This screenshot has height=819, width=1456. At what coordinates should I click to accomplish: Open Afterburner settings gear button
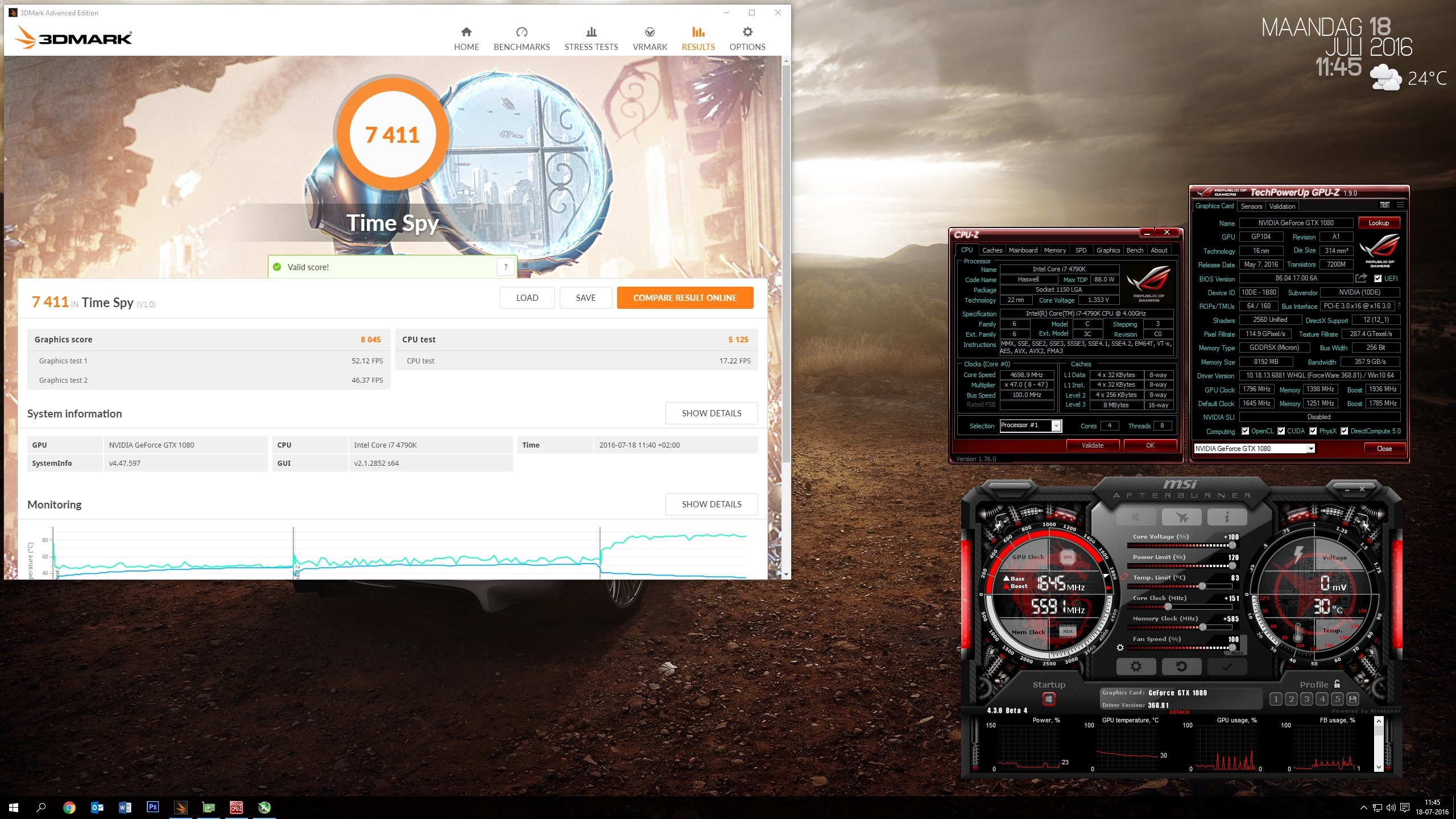pyautogui.click(x=1136, y=667)
